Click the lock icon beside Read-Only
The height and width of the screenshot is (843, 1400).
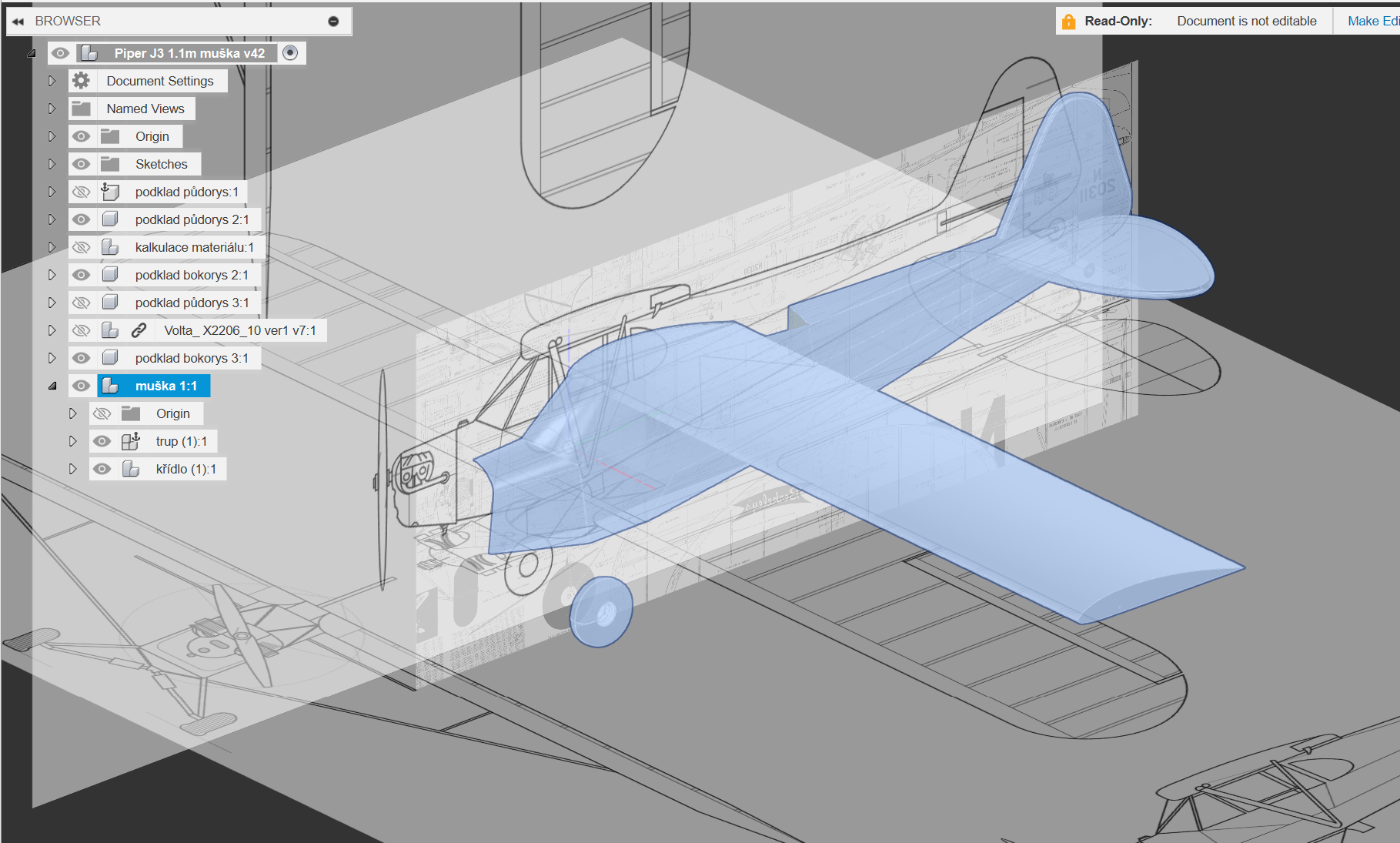[1068, 22]
